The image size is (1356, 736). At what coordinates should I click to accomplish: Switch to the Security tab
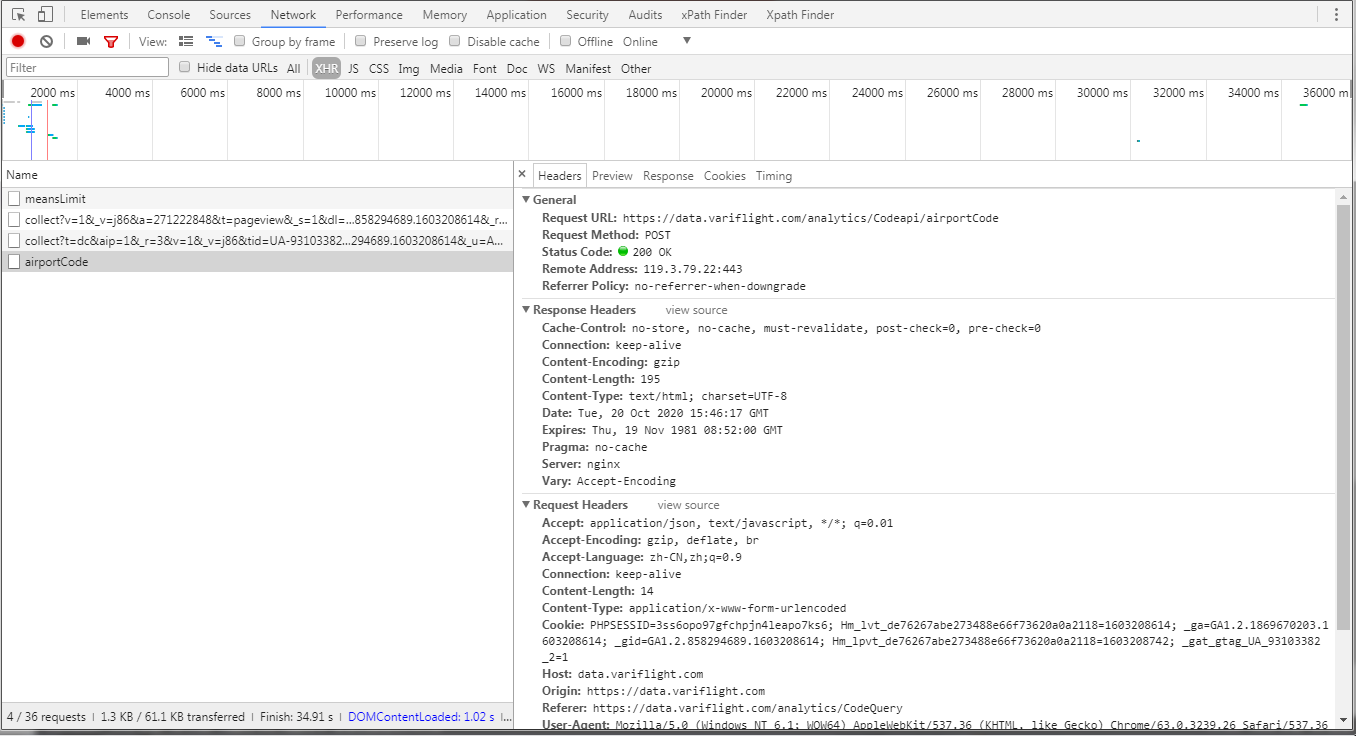(587, 15)
